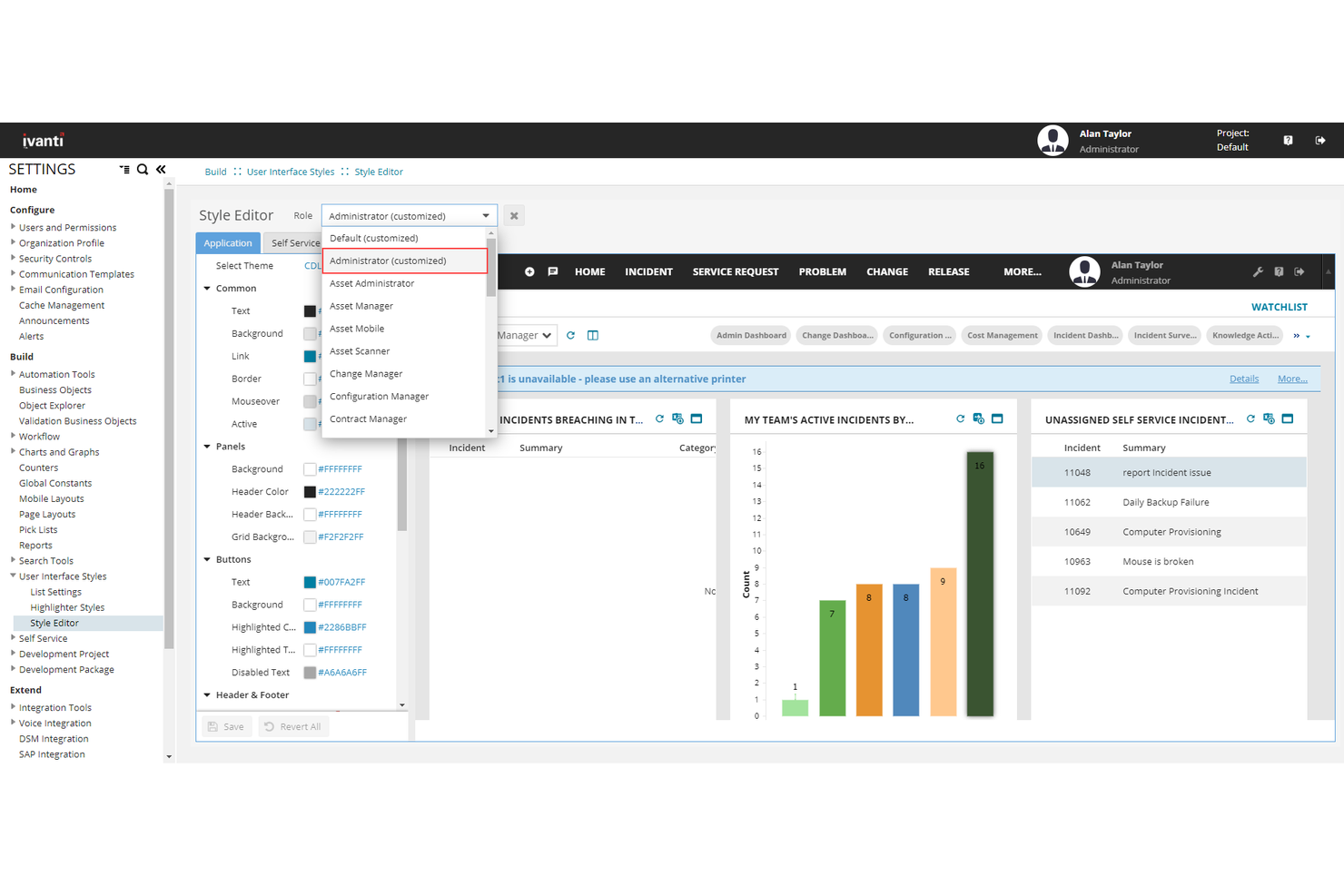Expand the Users and Permissions tree item

14,227
